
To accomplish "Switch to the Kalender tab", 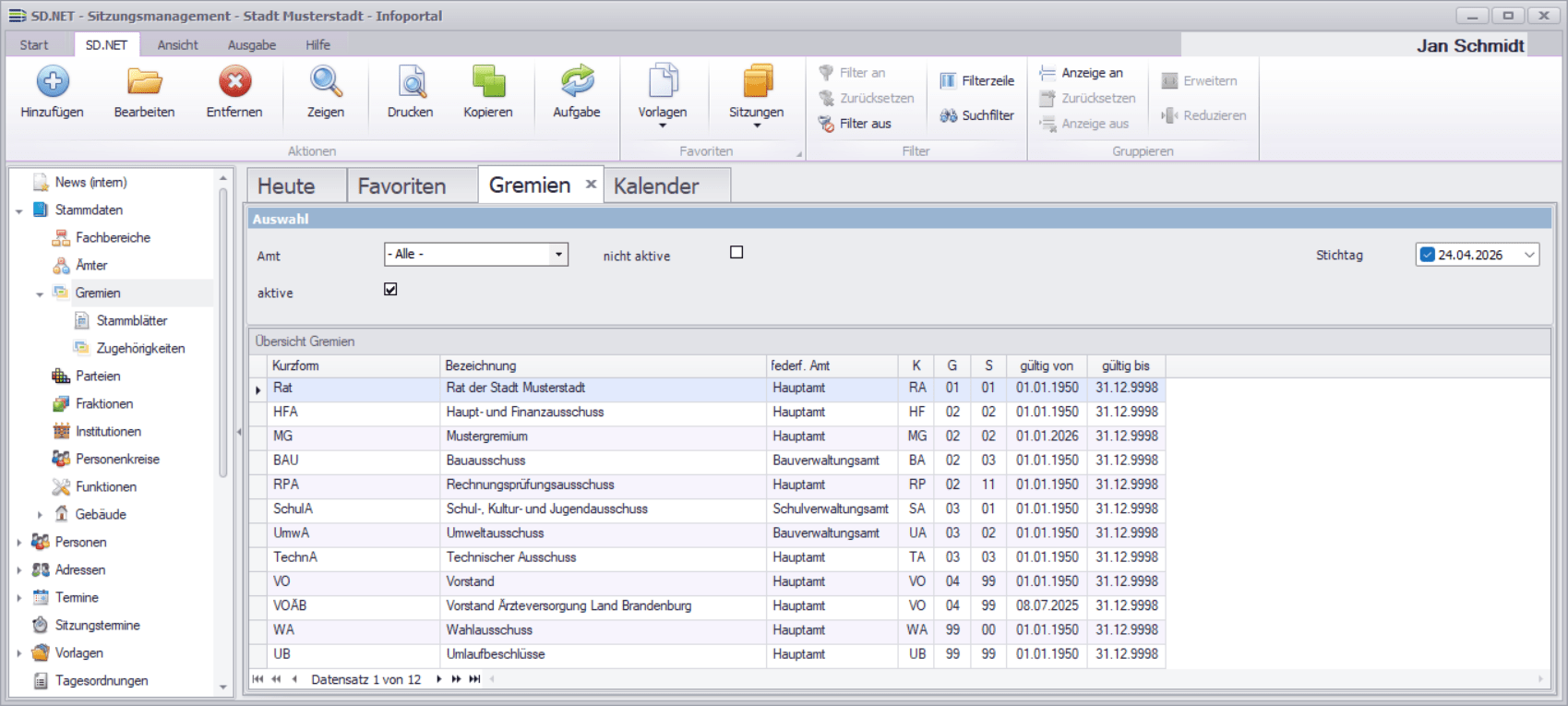I will (656, 186).
